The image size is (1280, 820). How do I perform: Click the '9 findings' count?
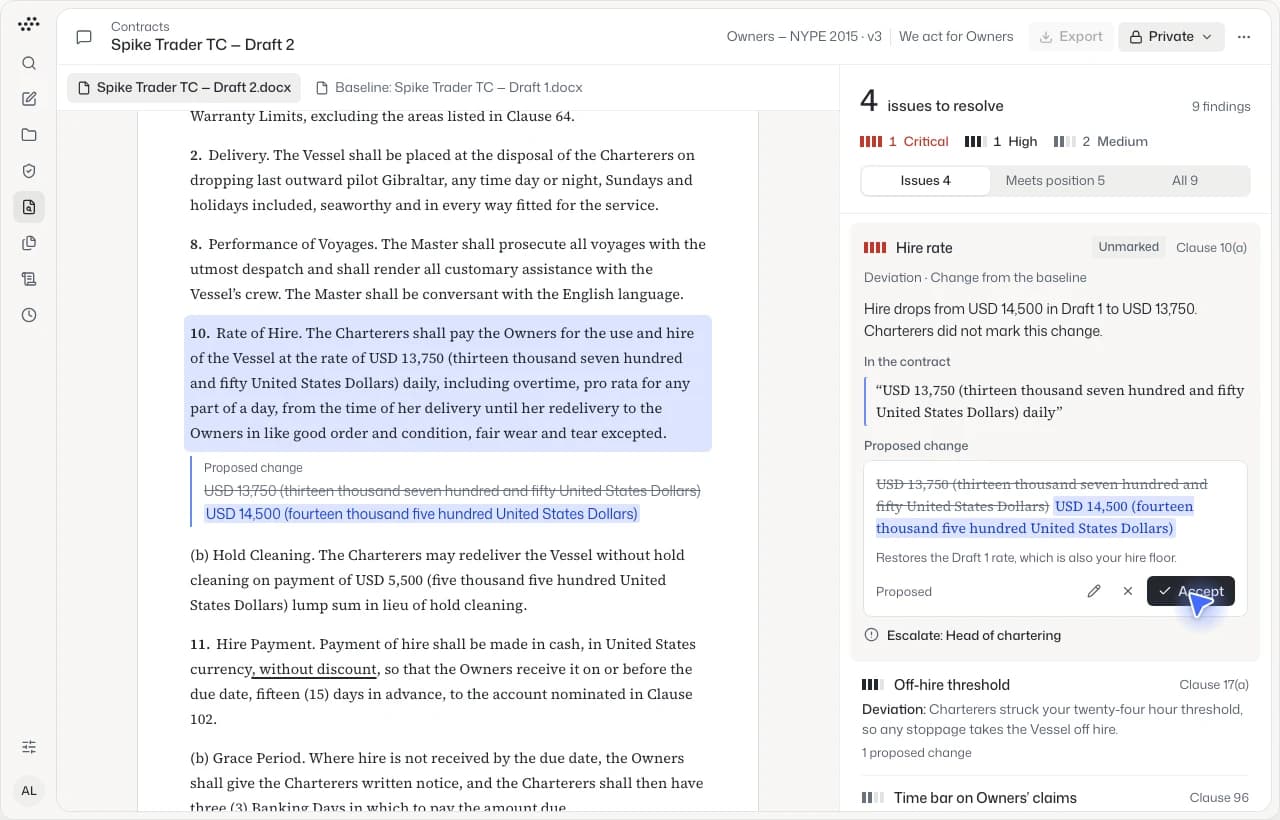point(1220,107)
